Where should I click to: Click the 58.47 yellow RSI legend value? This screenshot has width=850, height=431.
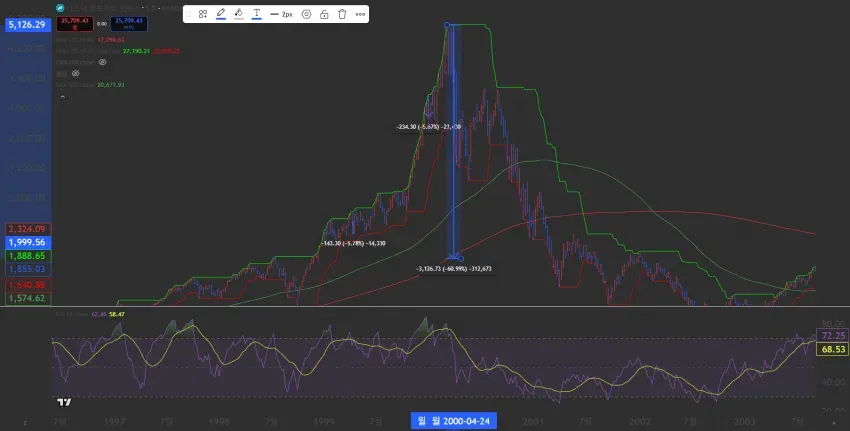coord(117,314)
